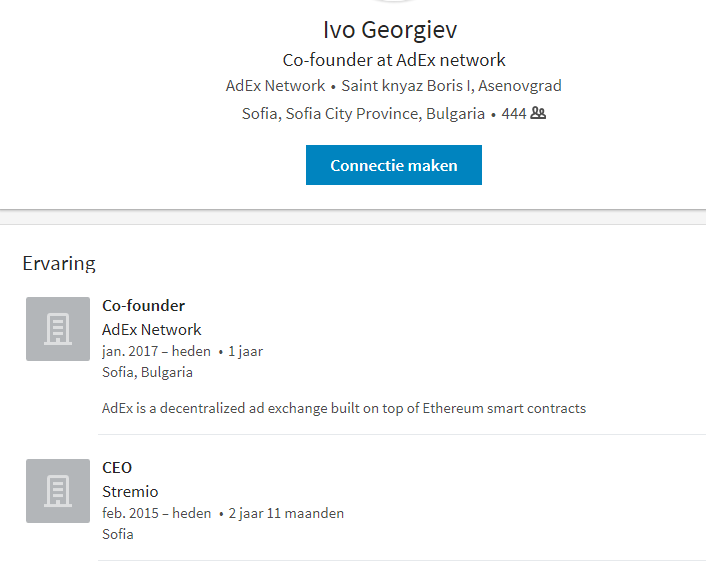
Task: Select the Co-founder job title
Action: pos(143,306)
